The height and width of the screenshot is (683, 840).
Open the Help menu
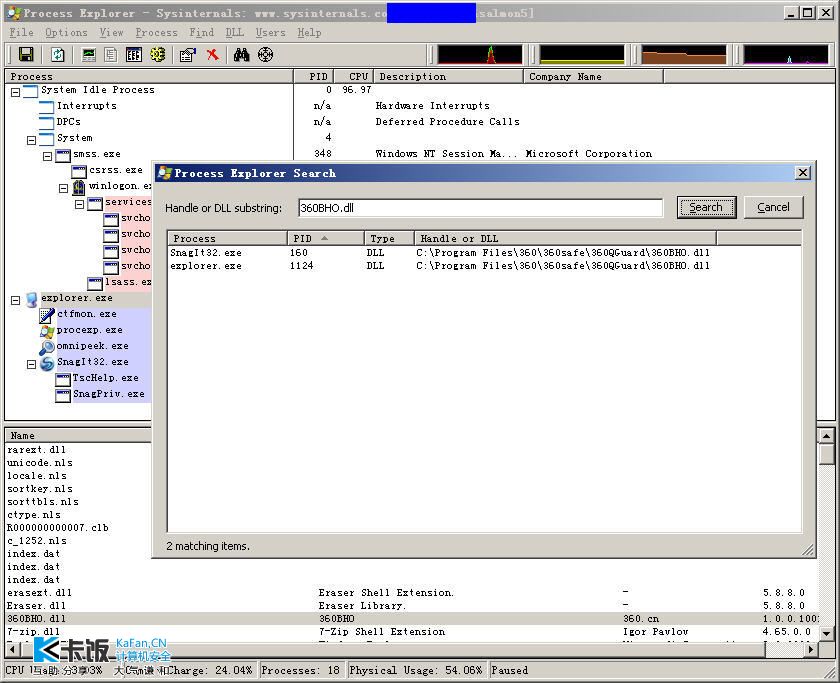[310, 32]
